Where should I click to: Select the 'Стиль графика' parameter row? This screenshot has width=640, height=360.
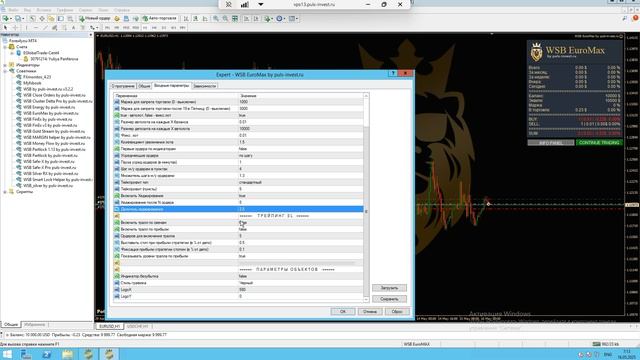tap(238, 283)
